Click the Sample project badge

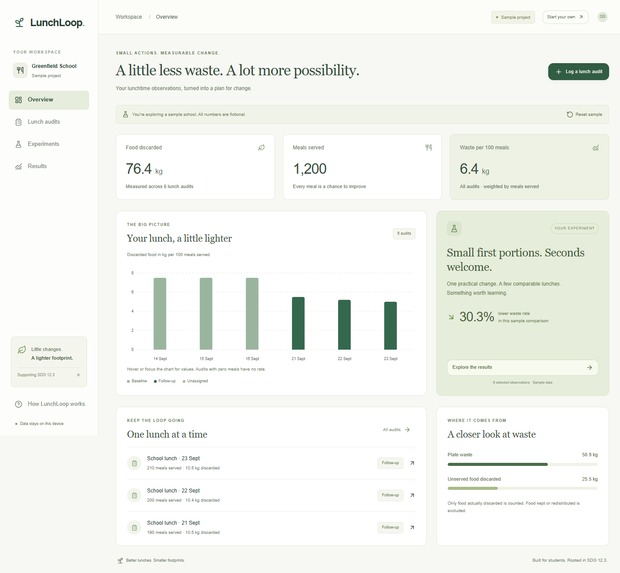(x=513, y=17)
